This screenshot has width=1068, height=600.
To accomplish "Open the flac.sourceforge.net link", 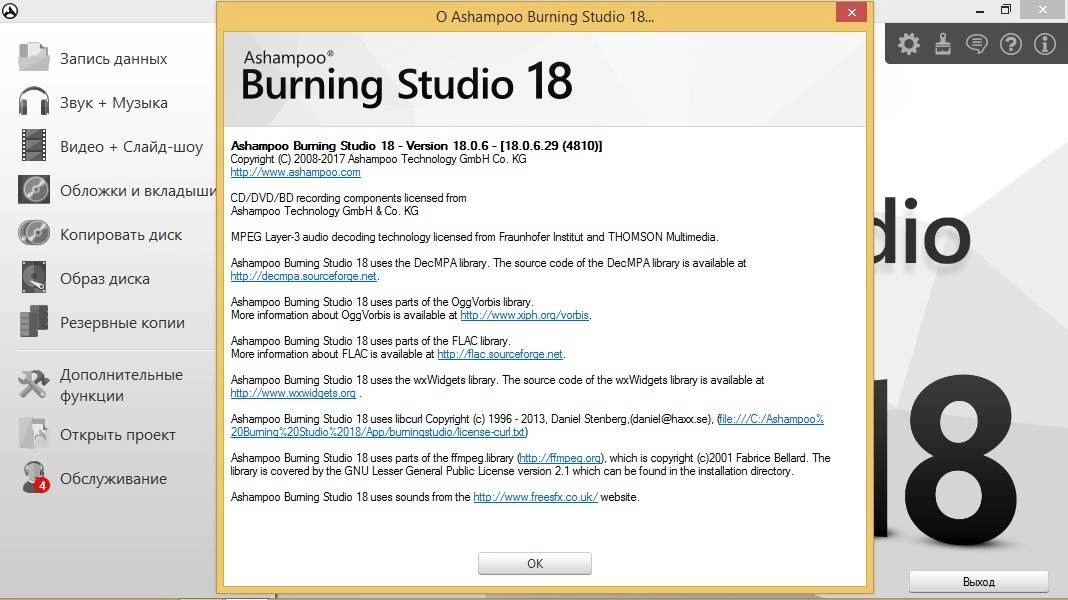I will (500, 354).
